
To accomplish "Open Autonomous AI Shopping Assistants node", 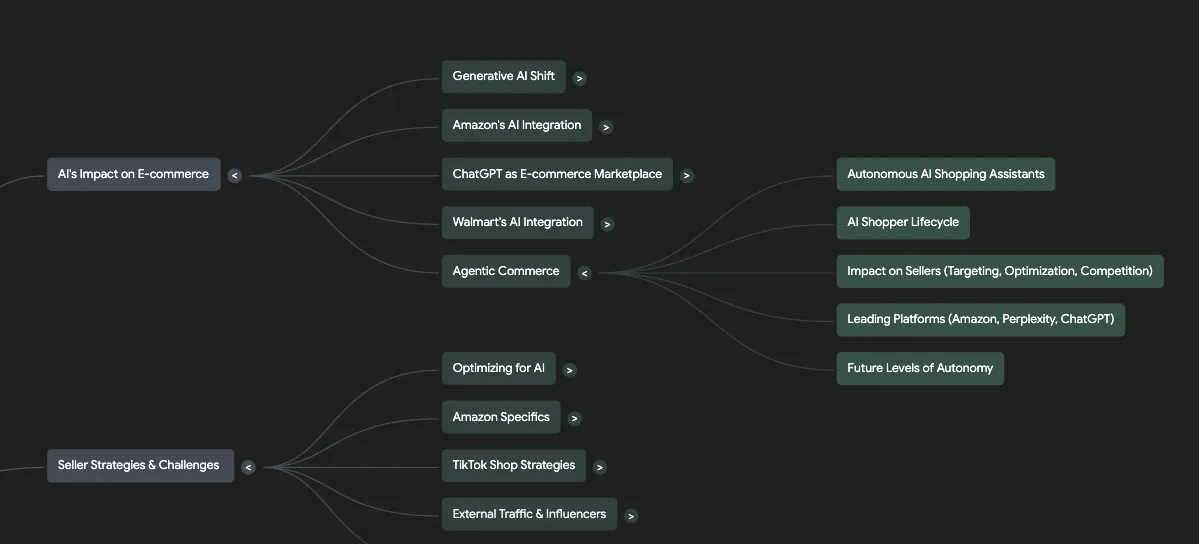I will pyautogui.click(x=946, y=174).
